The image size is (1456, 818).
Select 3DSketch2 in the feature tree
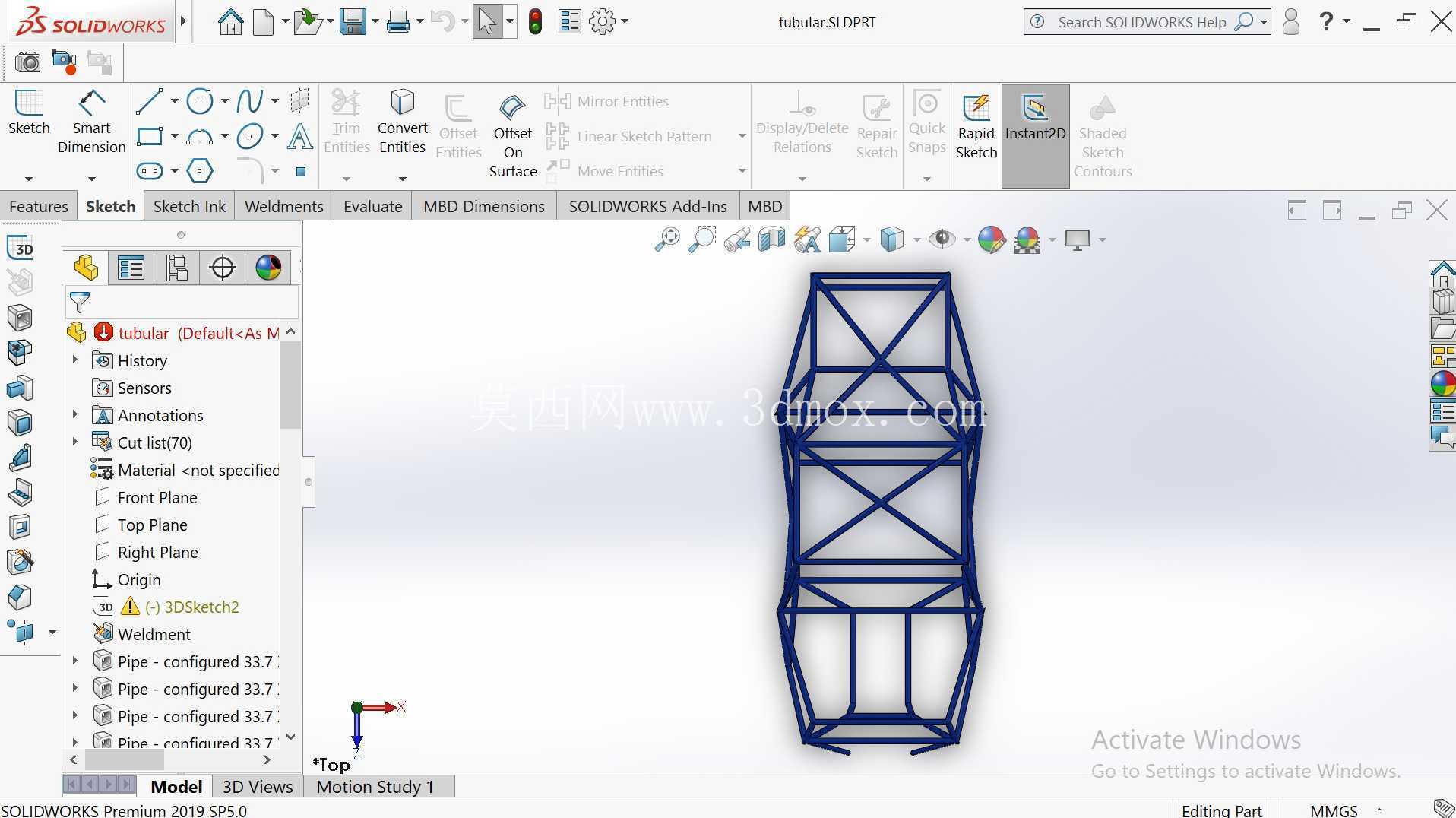(x=201, y=607)
